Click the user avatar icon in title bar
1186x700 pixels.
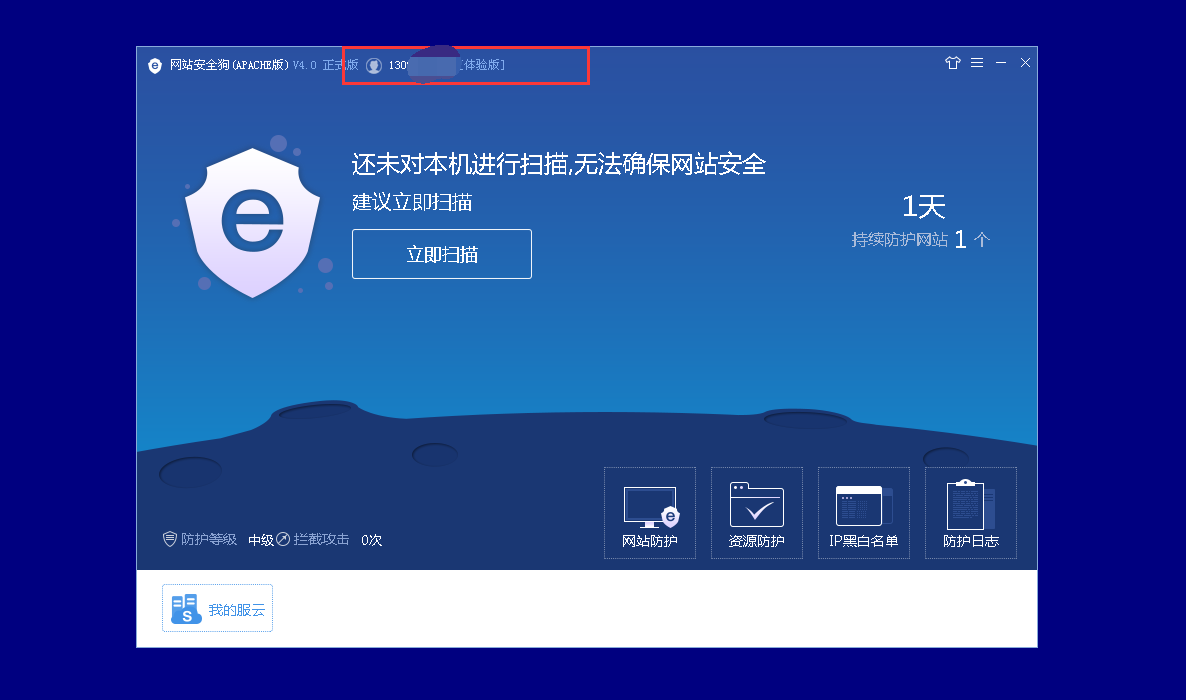(x=374, y=66)
